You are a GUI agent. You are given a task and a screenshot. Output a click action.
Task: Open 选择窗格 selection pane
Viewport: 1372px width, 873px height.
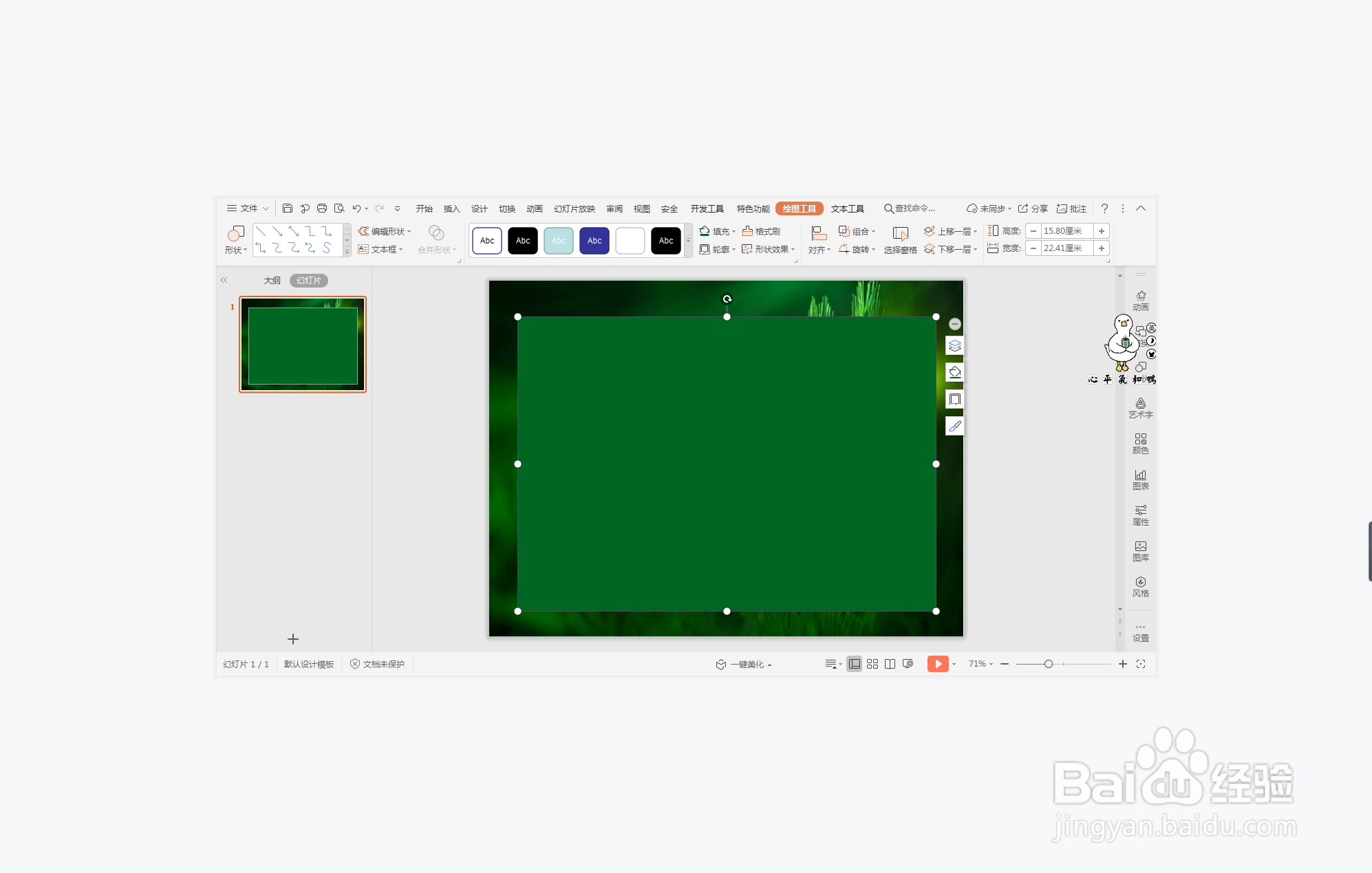[x=900, y=240]
